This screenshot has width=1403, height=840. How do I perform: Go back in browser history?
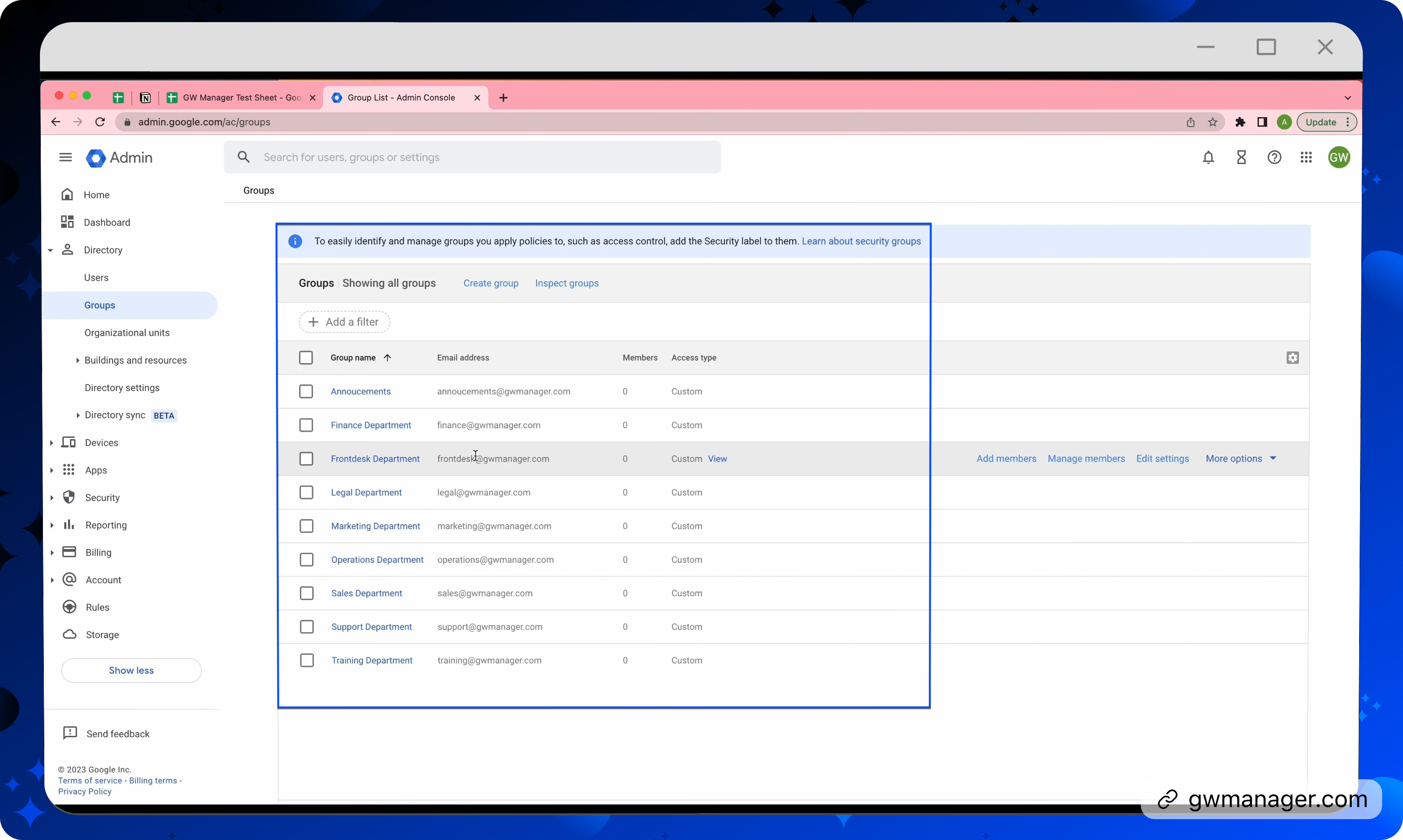(x=56, y=121)
